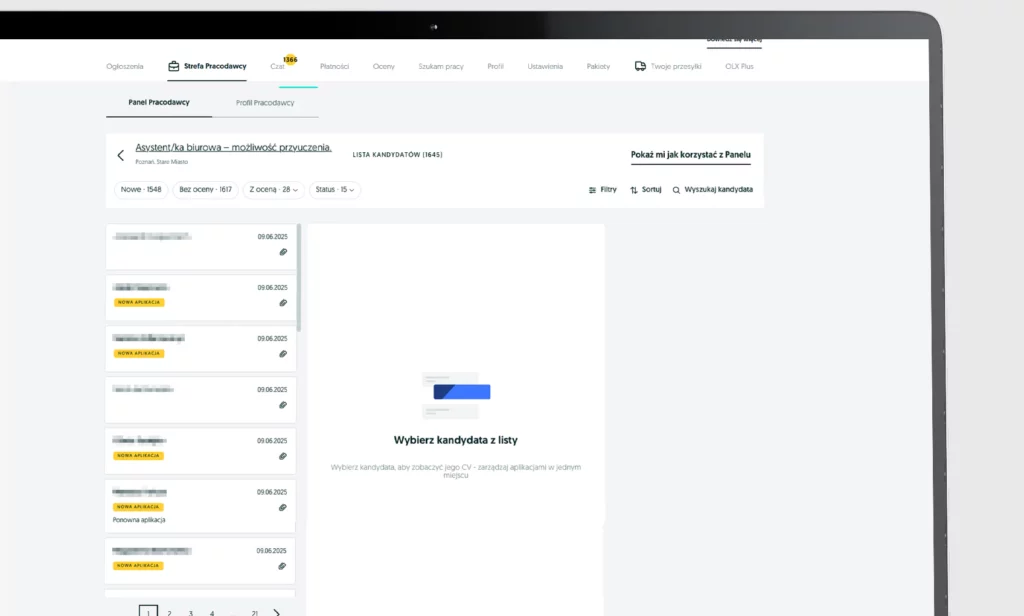Toggle the Bez oceny · 1617 filter chip
This screenshot has height=616, width=1024.
[x=205, y=189]
